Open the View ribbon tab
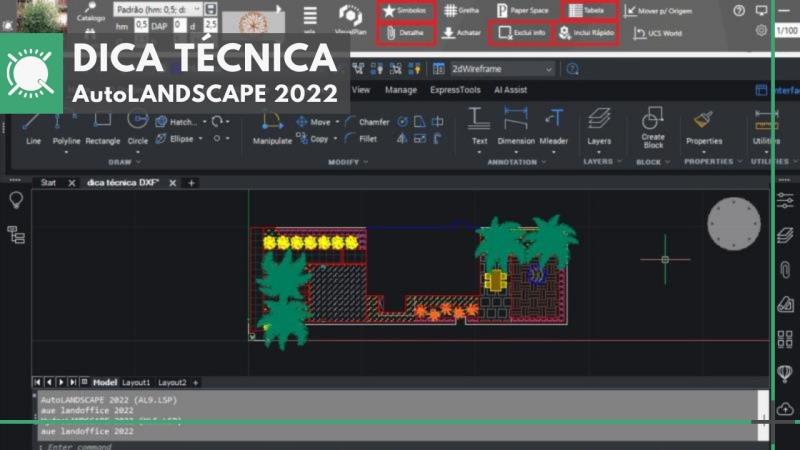This screenshot has height=450, width=800. click(x=361, y=90)
